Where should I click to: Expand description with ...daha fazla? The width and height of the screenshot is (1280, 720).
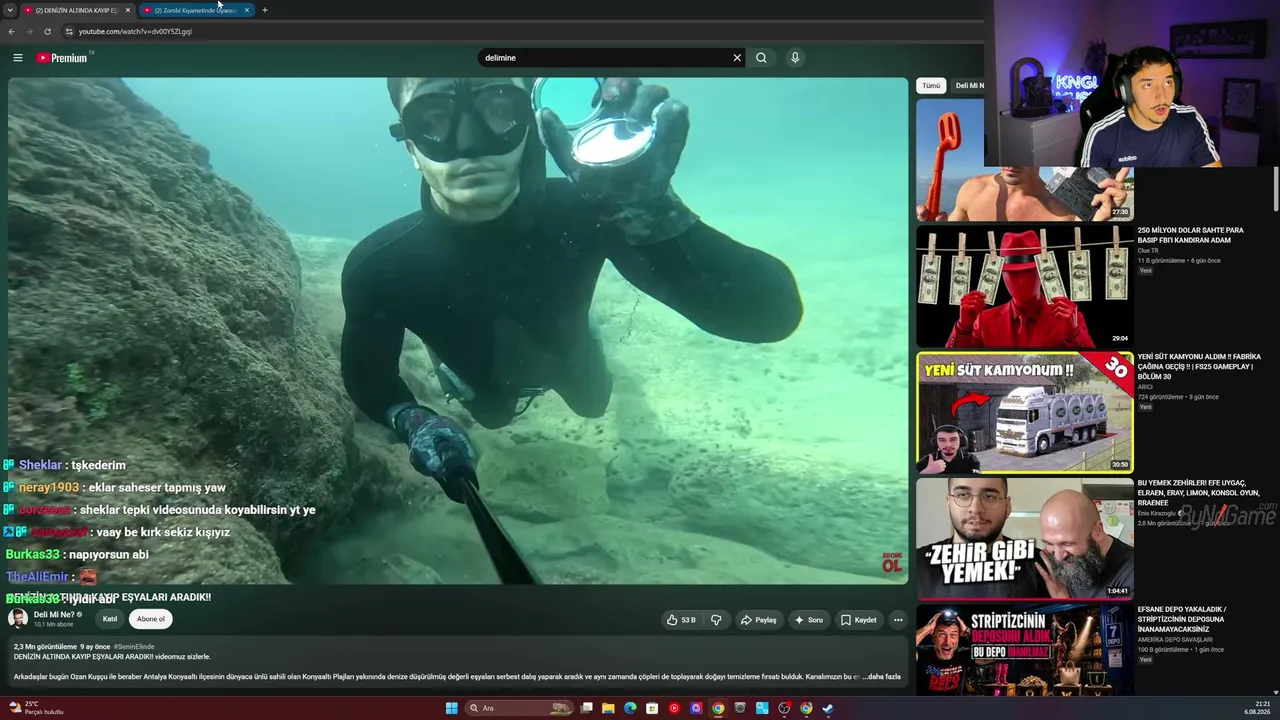[x=881, y=677]
